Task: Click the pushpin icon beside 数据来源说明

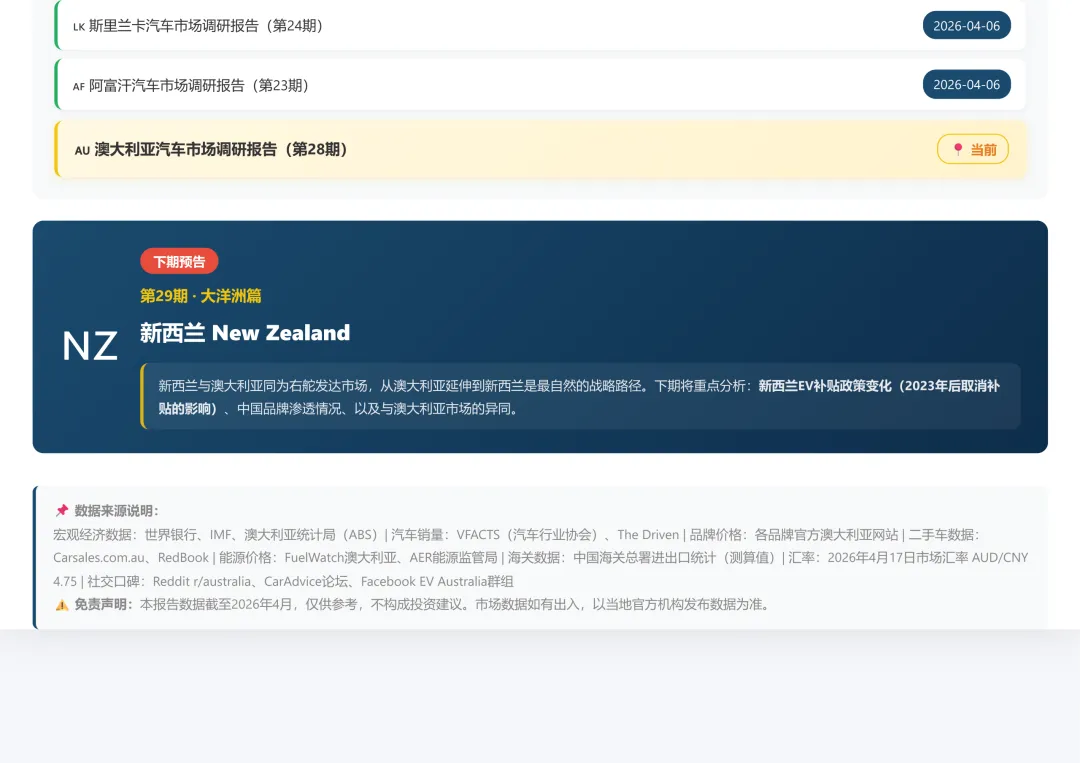Action: pyautogui.click(x=60, y=510)
